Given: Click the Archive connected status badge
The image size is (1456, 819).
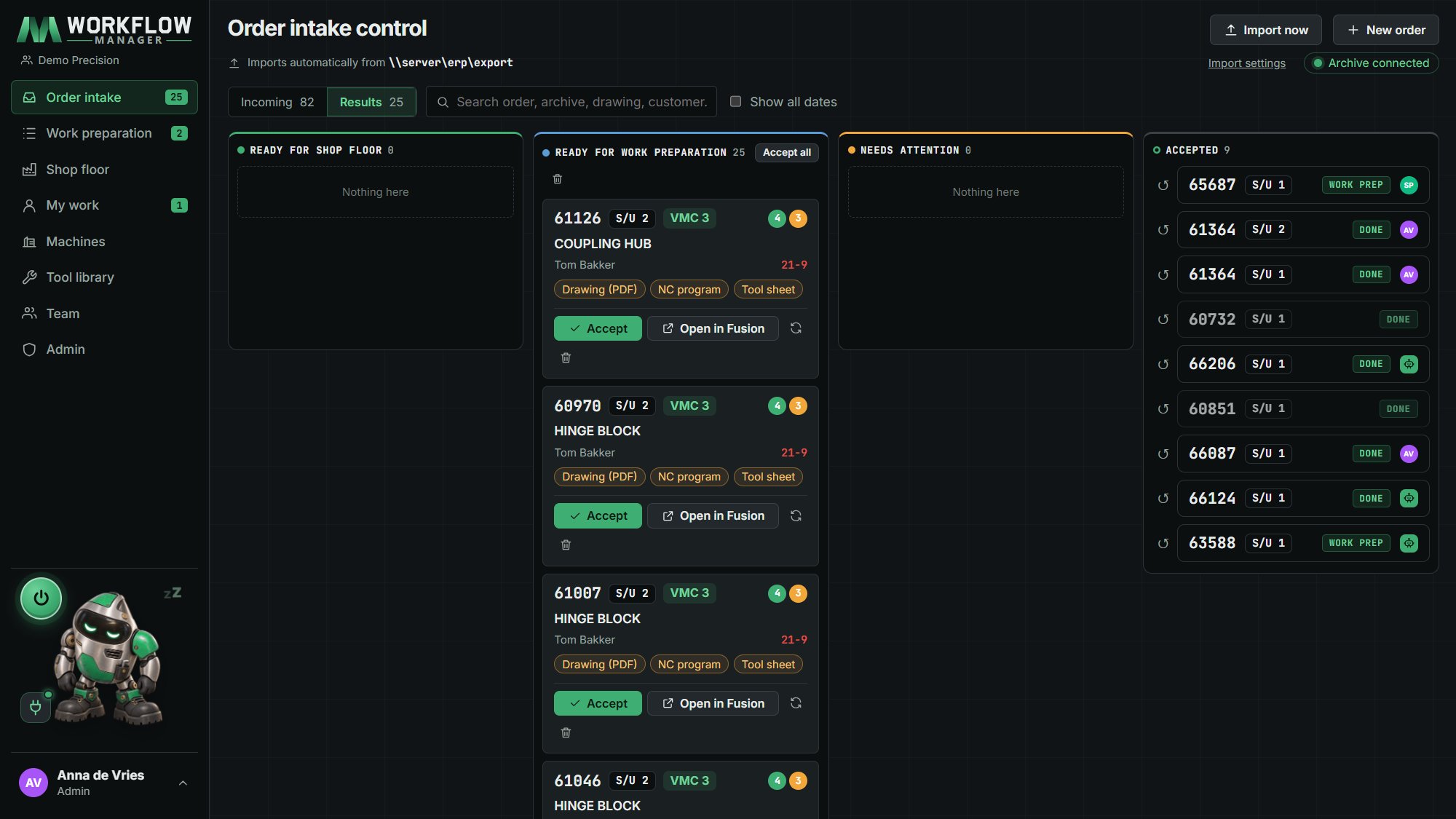Looking at the screenshot, I should [x=1371, y=63].
